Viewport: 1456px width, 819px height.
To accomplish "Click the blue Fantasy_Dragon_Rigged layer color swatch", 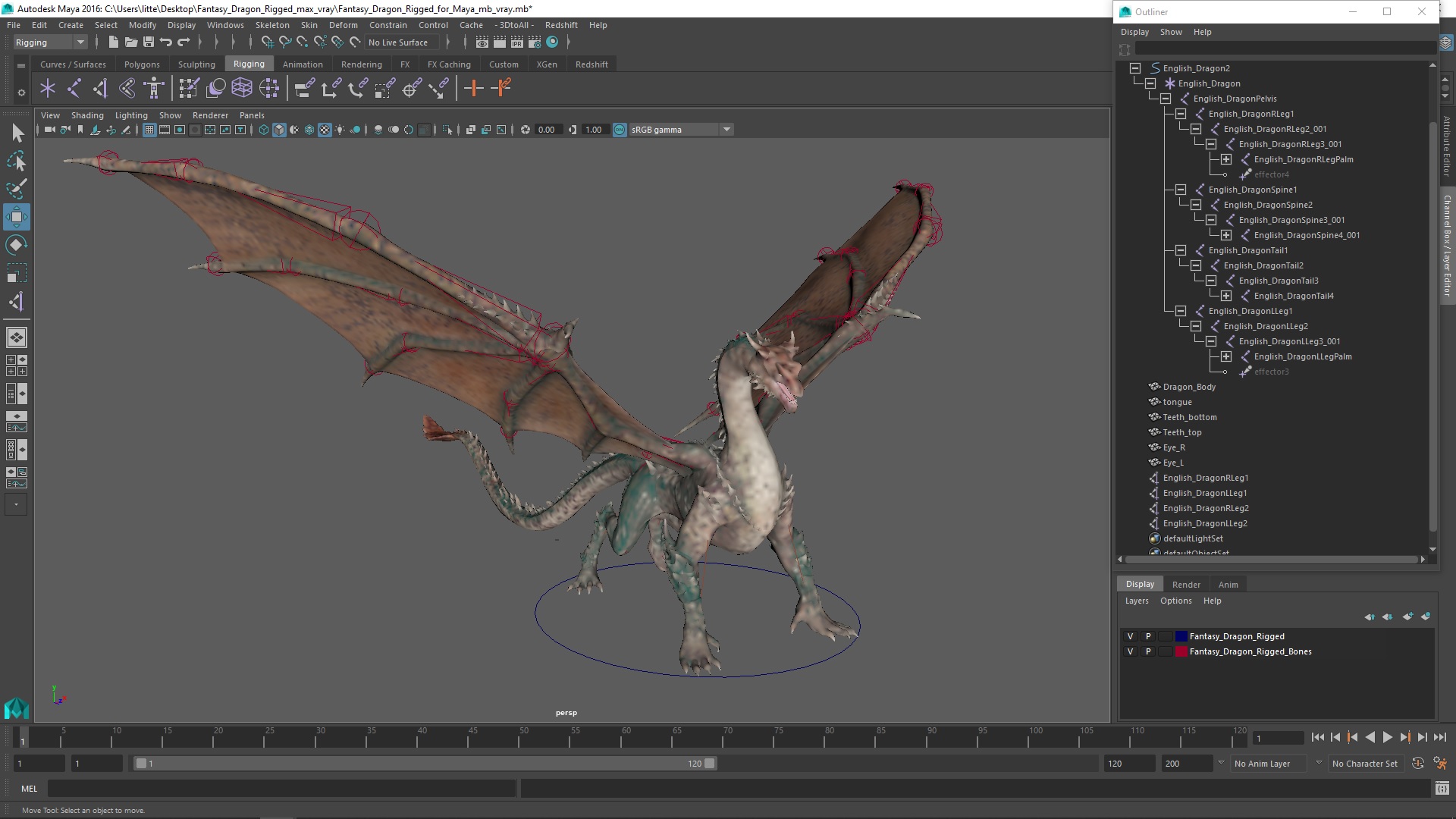I will (1181, 636).
